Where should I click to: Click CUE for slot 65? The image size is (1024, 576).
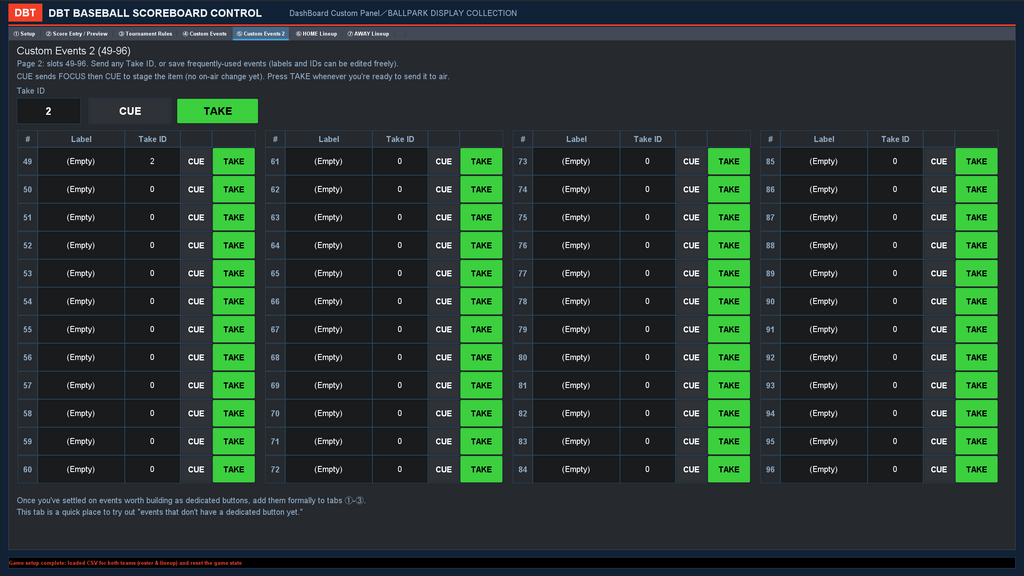pos(443,274)
